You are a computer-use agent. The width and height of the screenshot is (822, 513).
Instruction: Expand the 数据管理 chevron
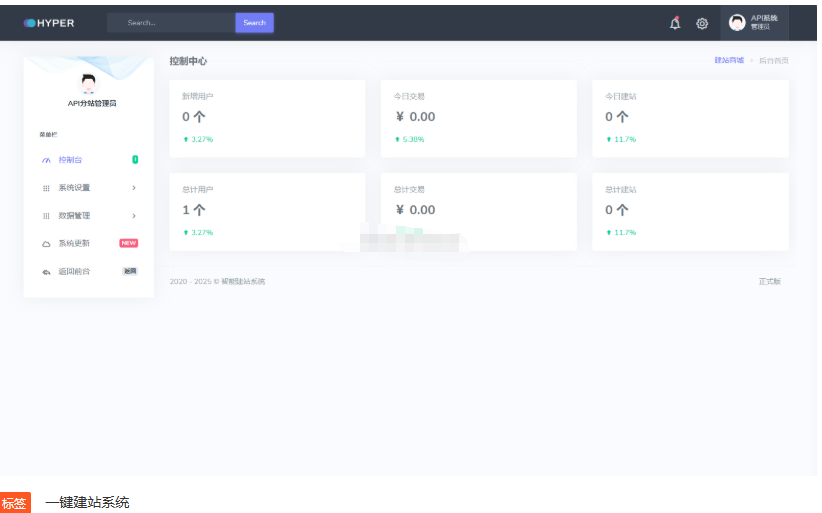[134, 215]
